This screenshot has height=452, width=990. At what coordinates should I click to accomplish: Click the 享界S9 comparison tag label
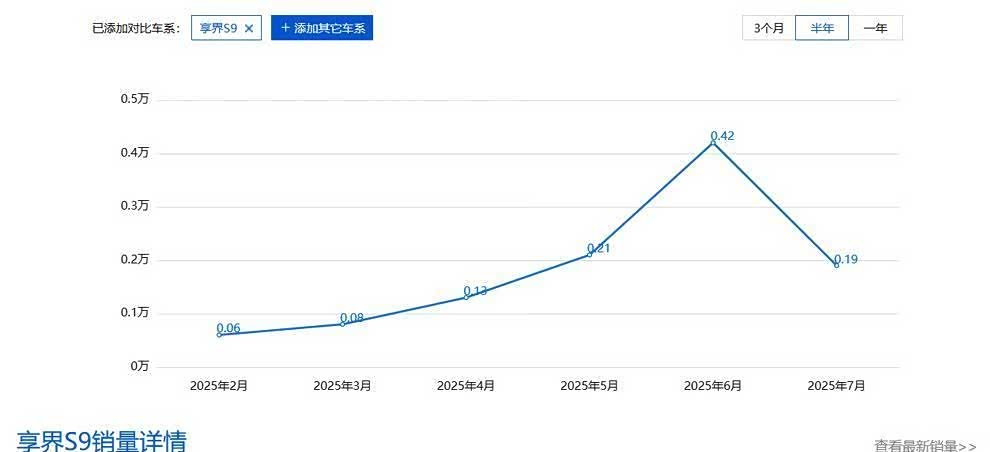[x=218, y=28]
